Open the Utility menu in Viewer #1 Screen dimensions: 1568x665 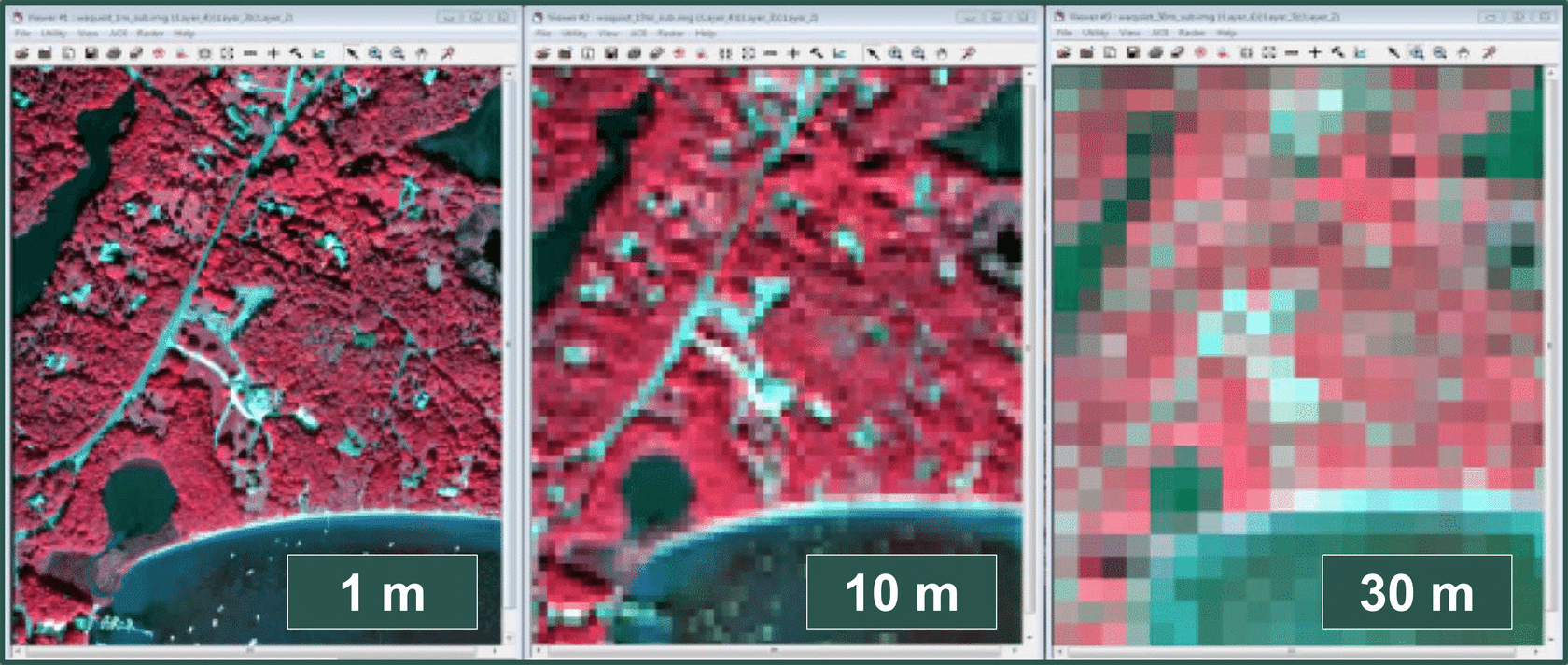(54, 33)
